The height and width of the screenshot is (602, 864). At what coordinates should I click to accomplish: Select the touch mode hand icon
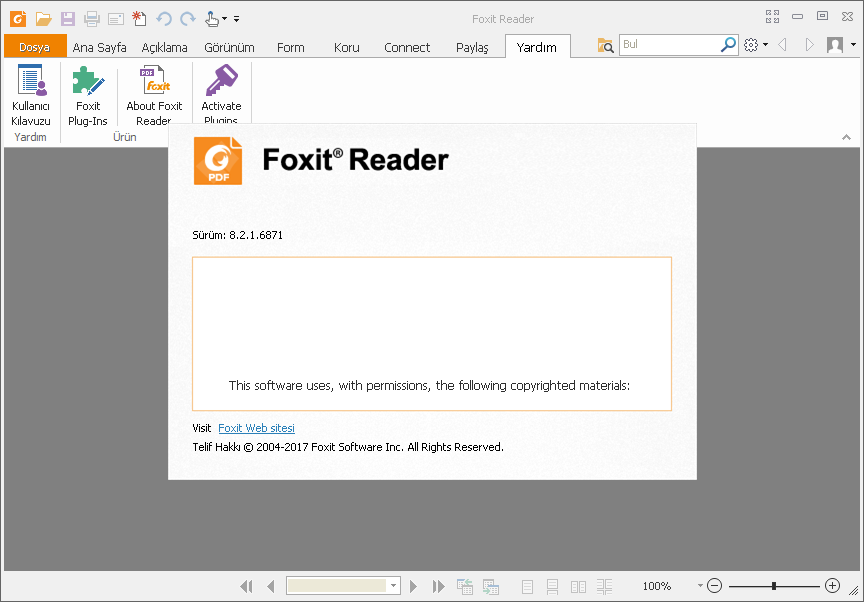point(212,19)
